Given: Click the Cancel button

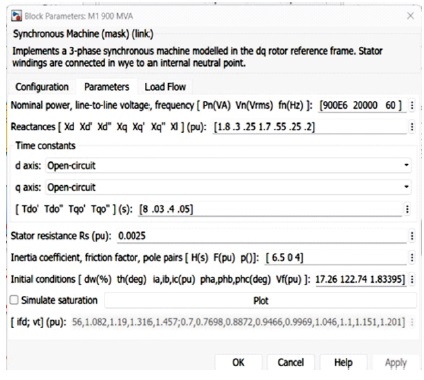Looking at the screenshot, I should pos(291,362).
